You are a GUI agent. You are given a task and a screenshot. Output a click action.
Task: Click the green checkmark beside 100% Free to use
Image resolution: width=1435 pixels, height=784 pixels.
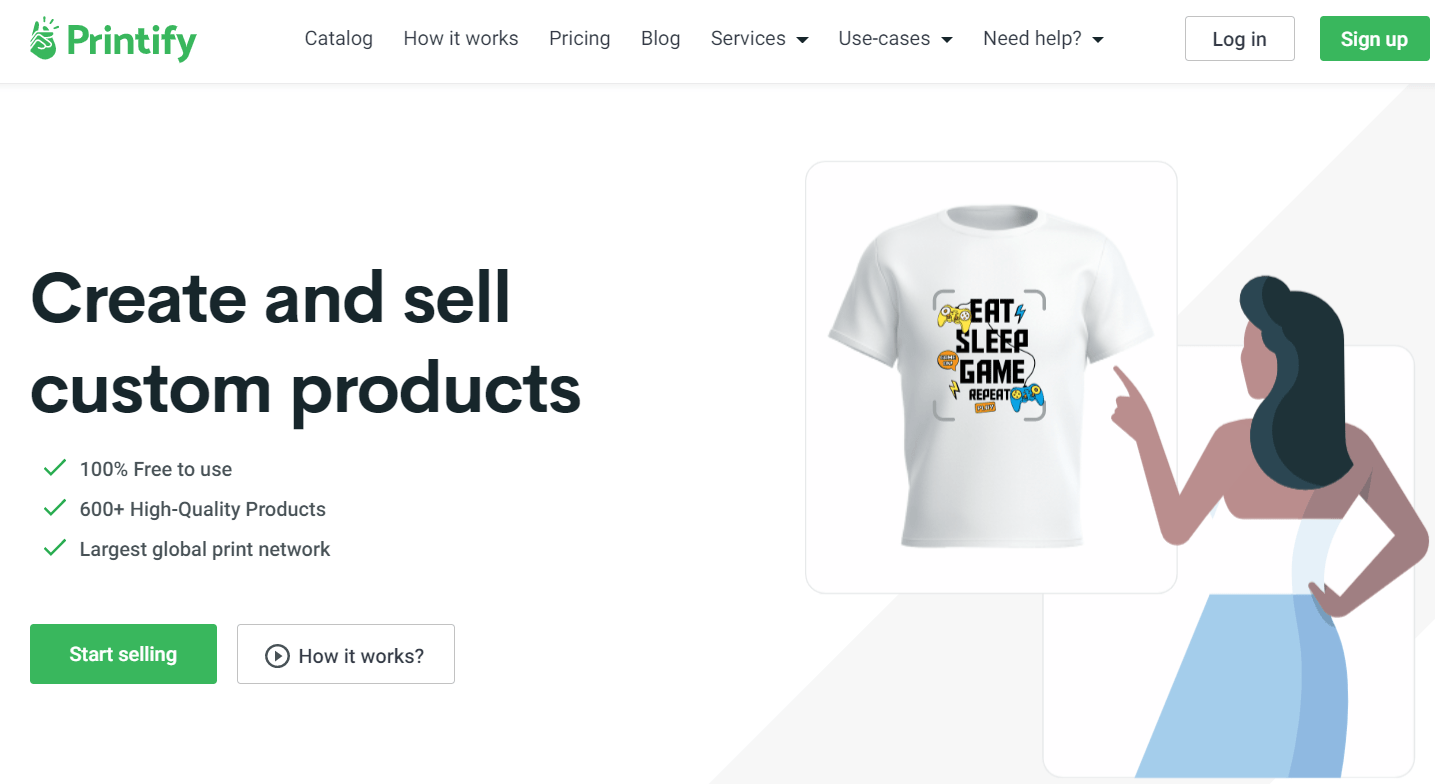pyautogui.click(x=55, y=467)
